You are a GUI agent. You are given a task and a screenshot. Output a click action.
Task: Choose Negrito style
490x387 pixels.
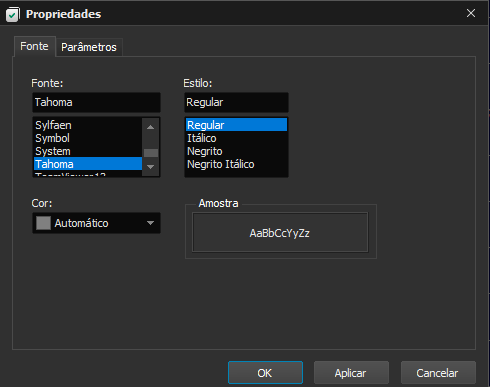(x=236, y=151)
